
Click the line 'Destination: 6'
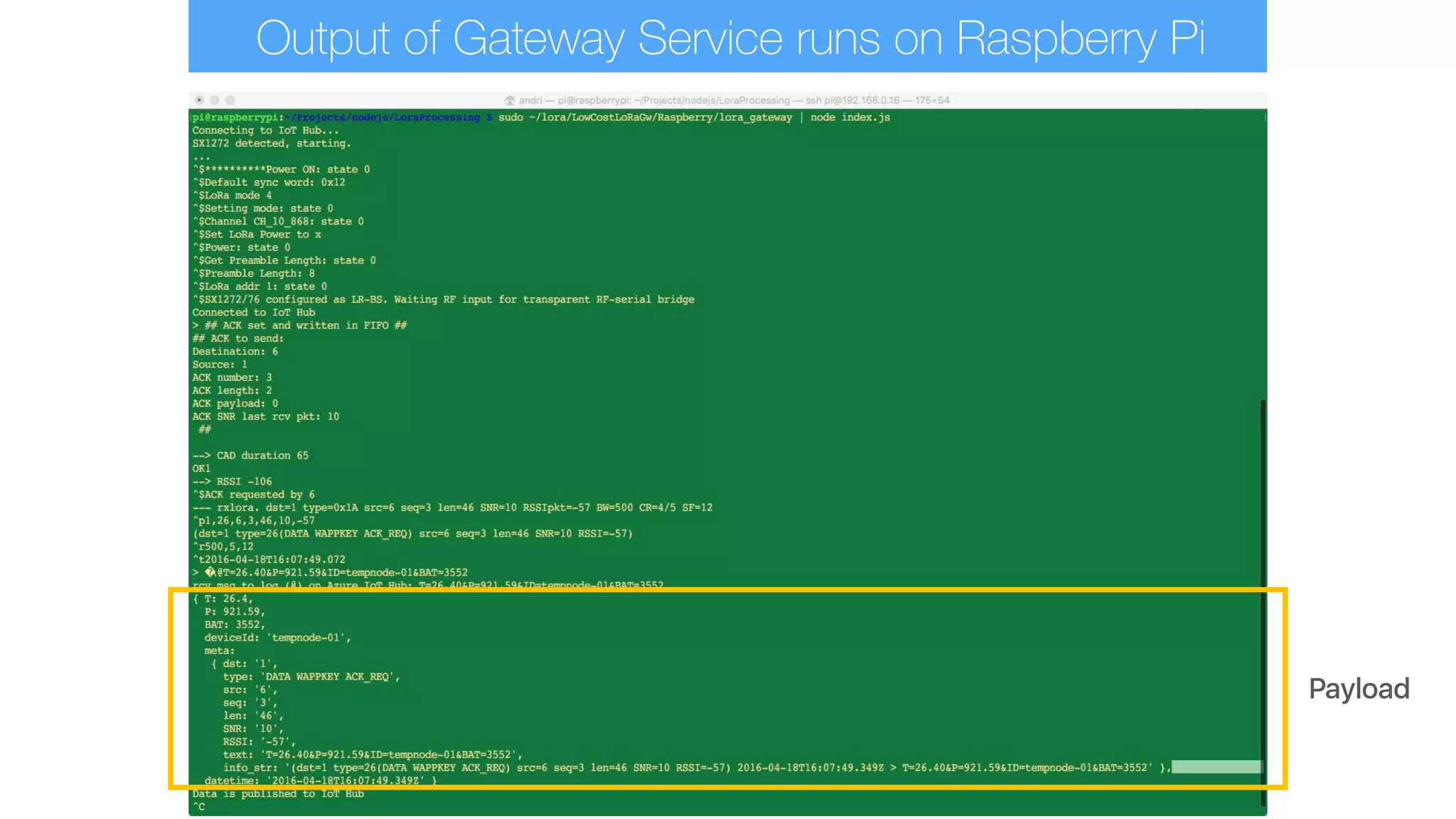(235, 351)
